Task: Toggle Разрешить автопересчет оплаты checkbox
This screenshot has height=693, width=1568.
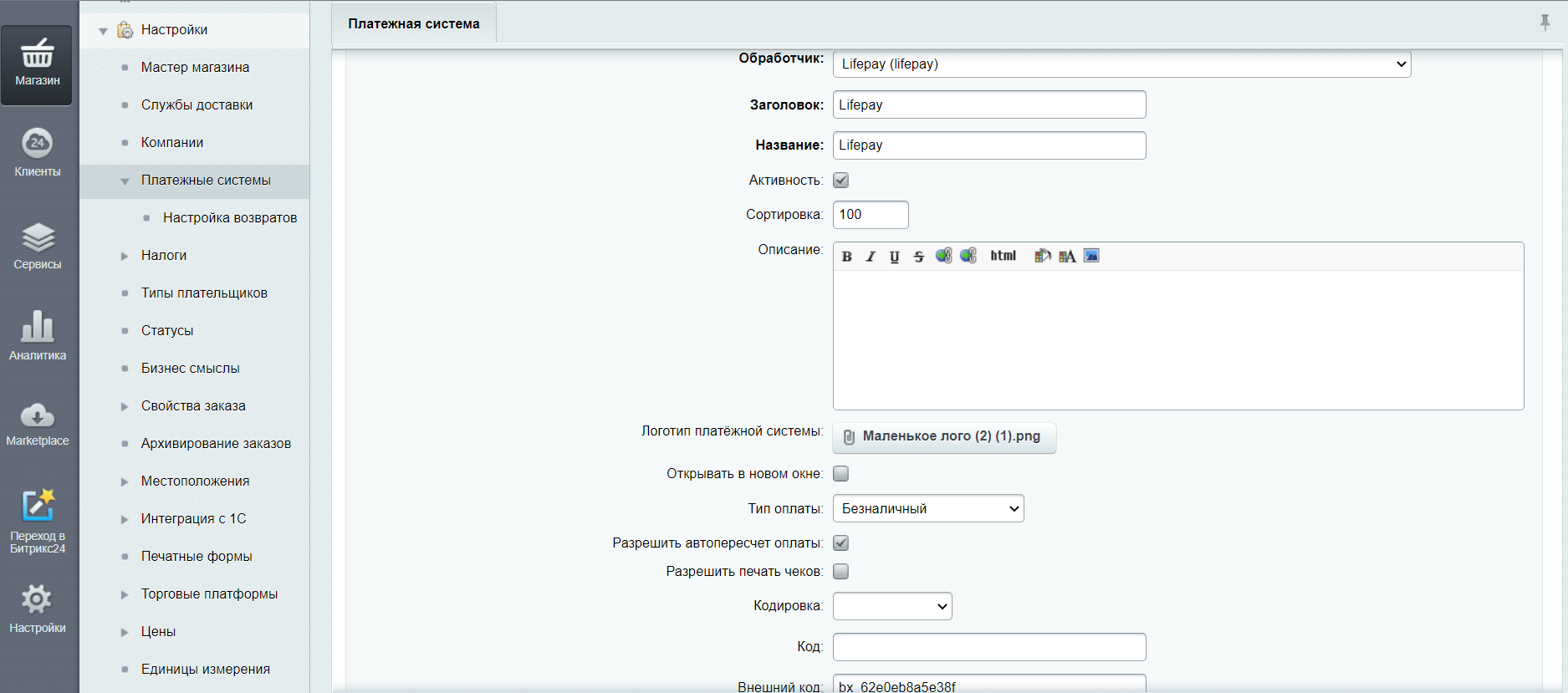Action: coord(841,543)
